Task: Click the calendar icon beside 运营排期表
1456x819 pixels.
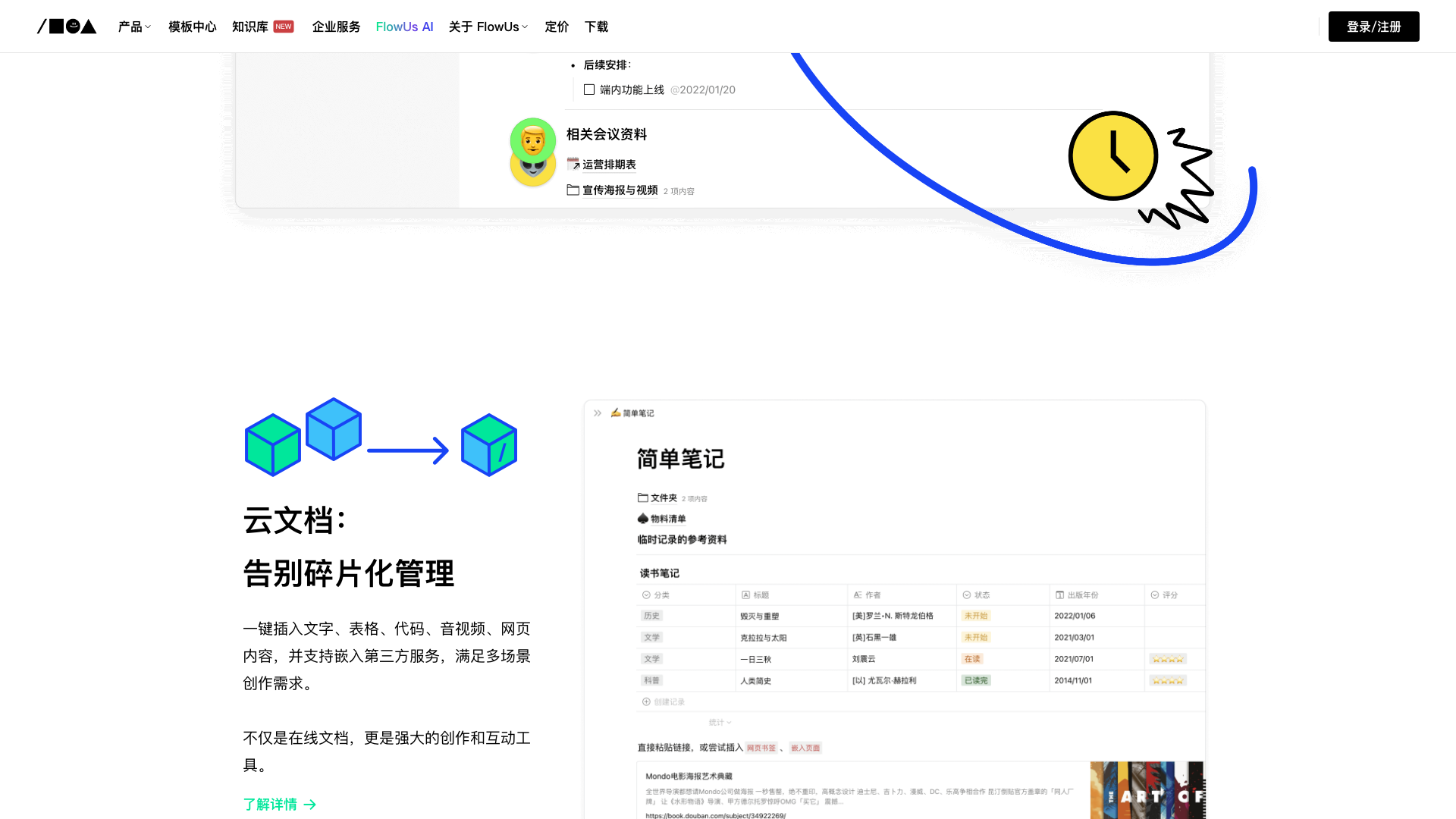Action: [573, 164]
